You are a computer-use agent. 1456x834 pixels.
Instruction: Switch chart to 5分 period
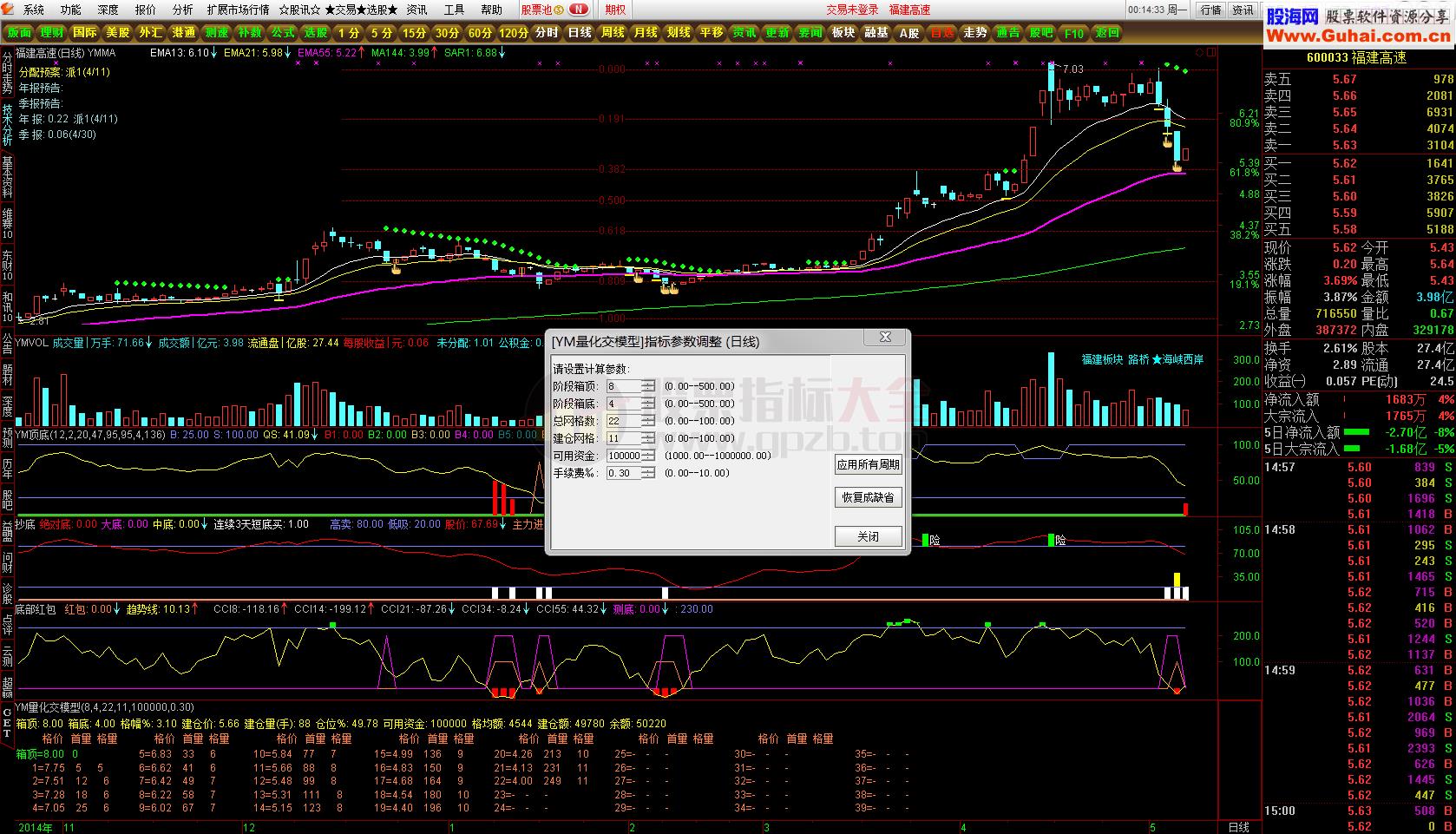click(382, 33)
